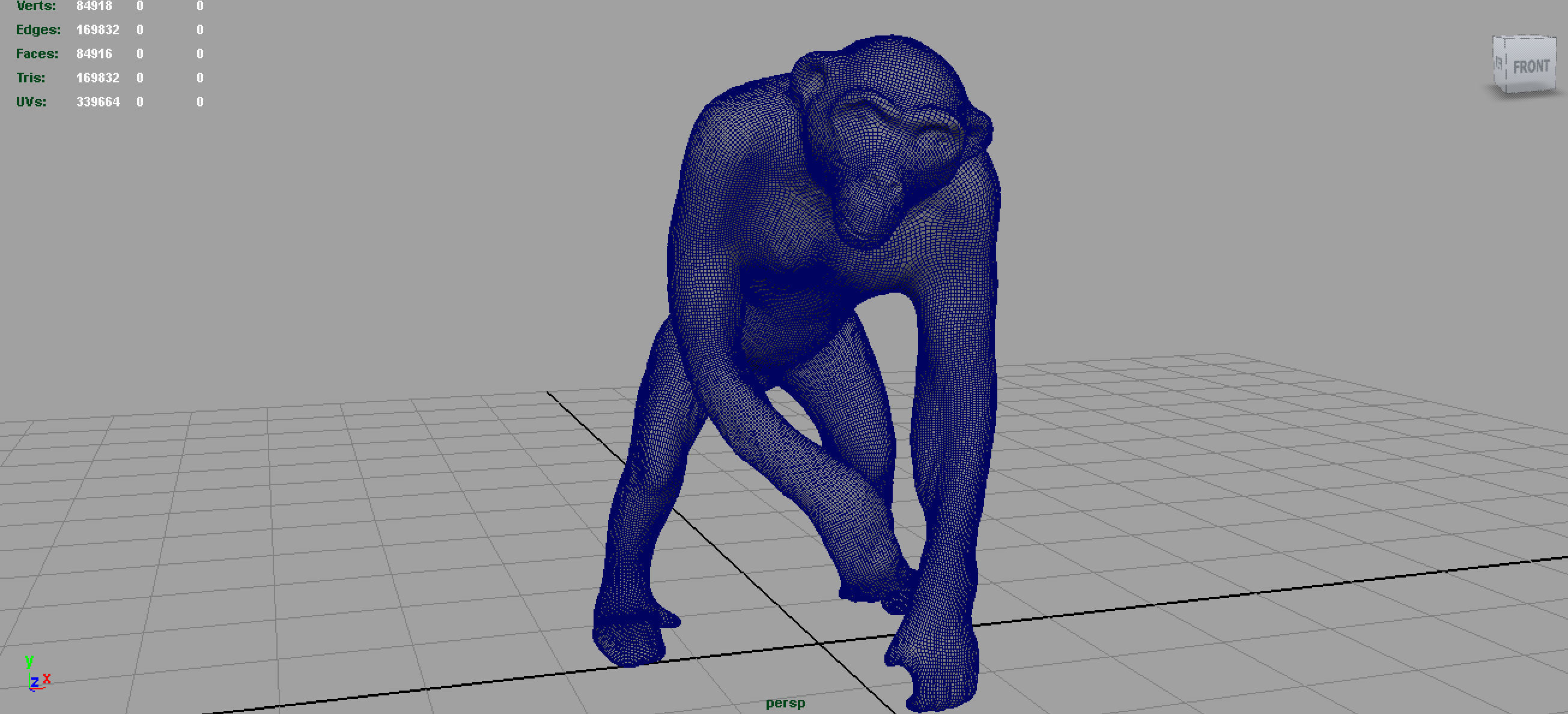
Task: Click the Edges count value 169832
Action: 98,30
